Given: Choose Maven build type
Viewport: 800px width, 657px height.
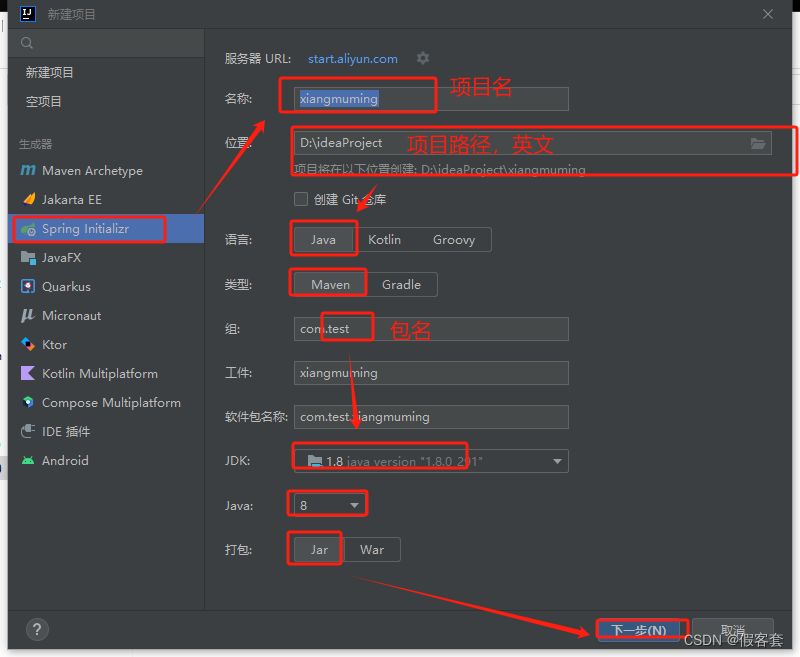Looking at the screenshot, I should [331, 285].
